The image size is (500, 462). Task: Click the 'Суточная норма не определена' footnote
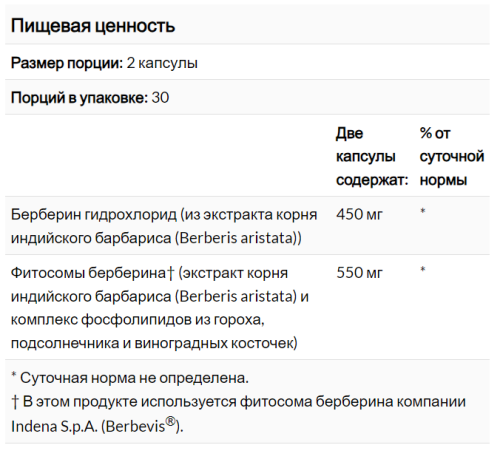(x=130, y=378)
